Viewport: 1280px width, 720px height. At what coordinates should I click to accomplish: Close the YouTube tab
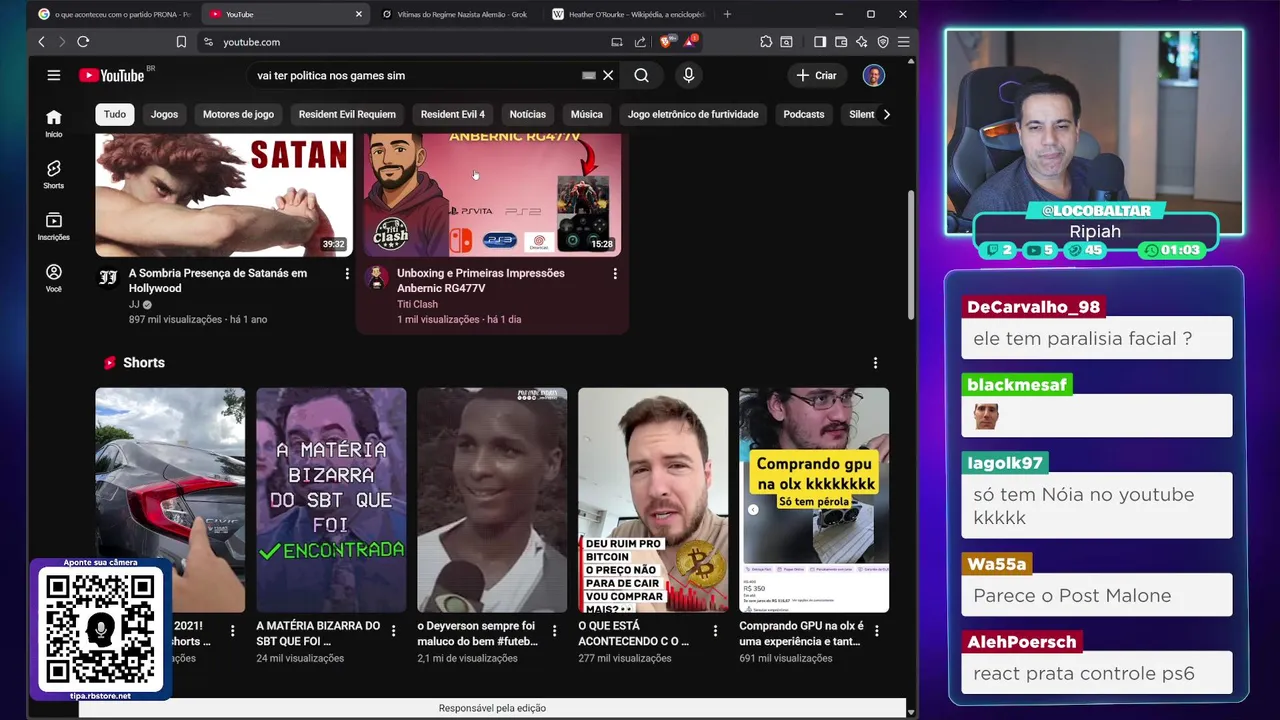(359, 14)
